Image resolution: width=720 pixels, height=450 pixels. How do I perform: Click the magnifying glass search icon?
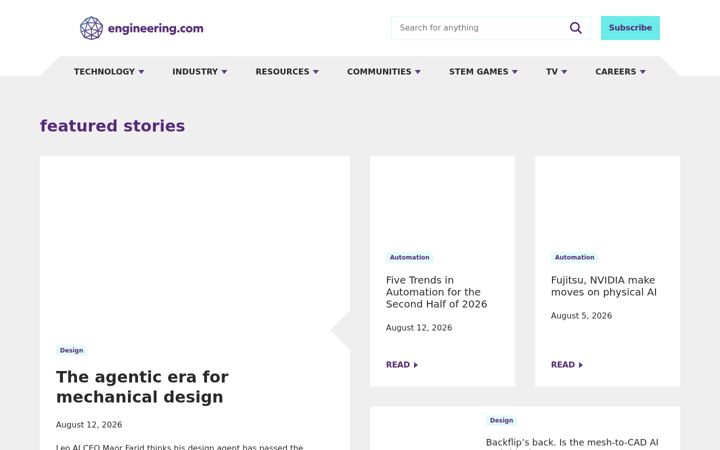click(576, 28)
